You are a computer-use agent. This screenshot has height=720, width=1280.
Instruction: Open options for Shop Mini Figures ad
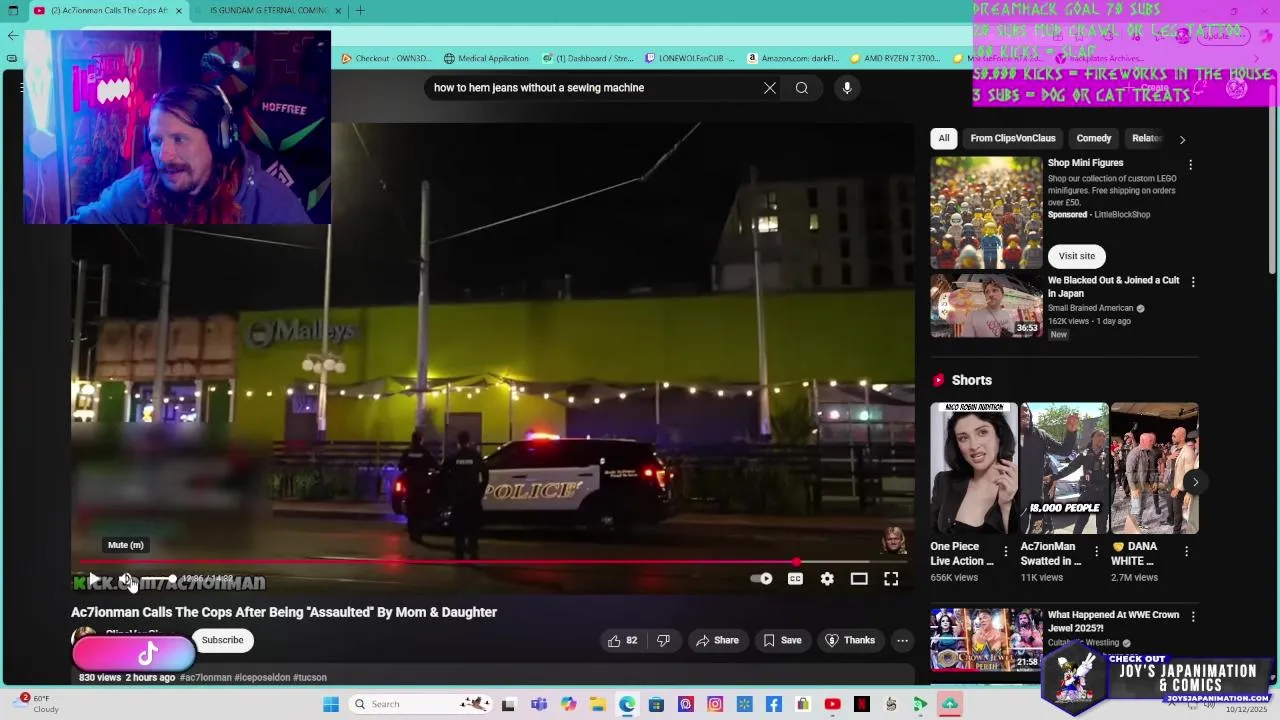1190,165
